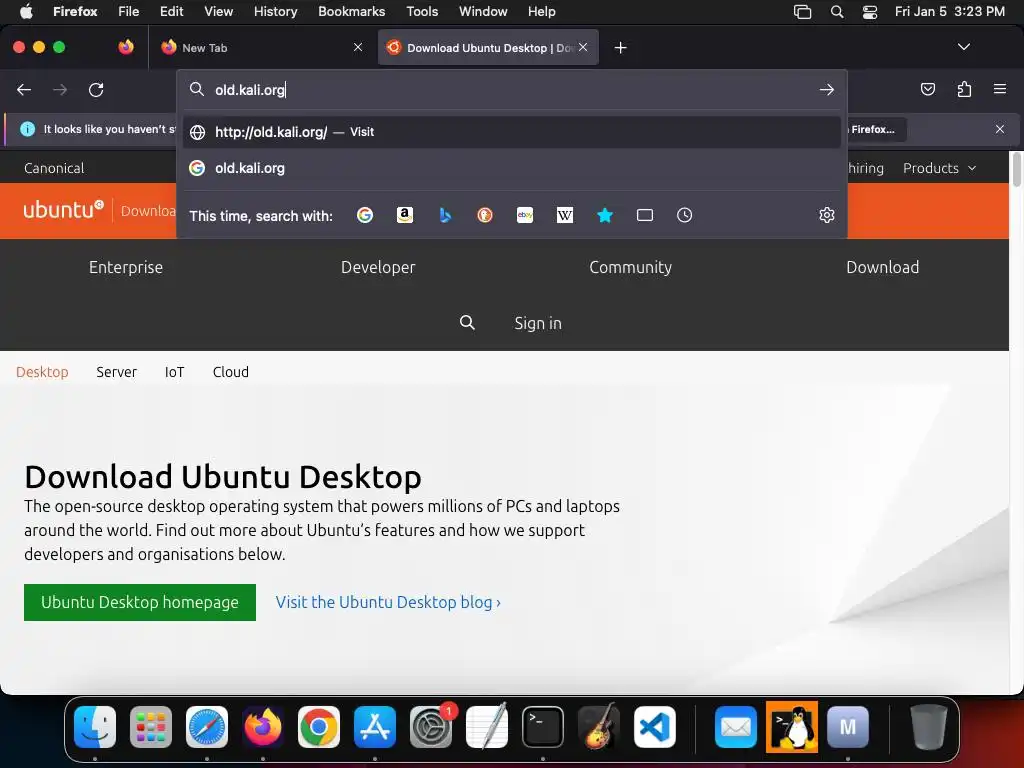
Task: Open the History menu
Action: point(276,11)
